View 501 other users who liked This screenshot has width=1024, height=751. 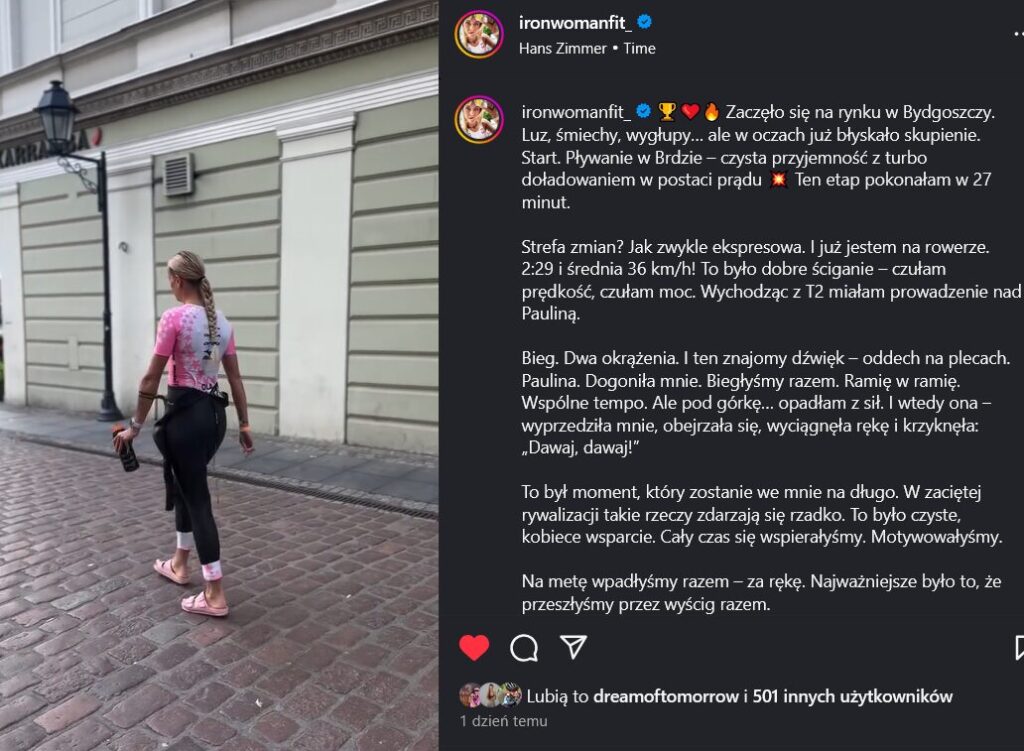(x=852, y=697)
